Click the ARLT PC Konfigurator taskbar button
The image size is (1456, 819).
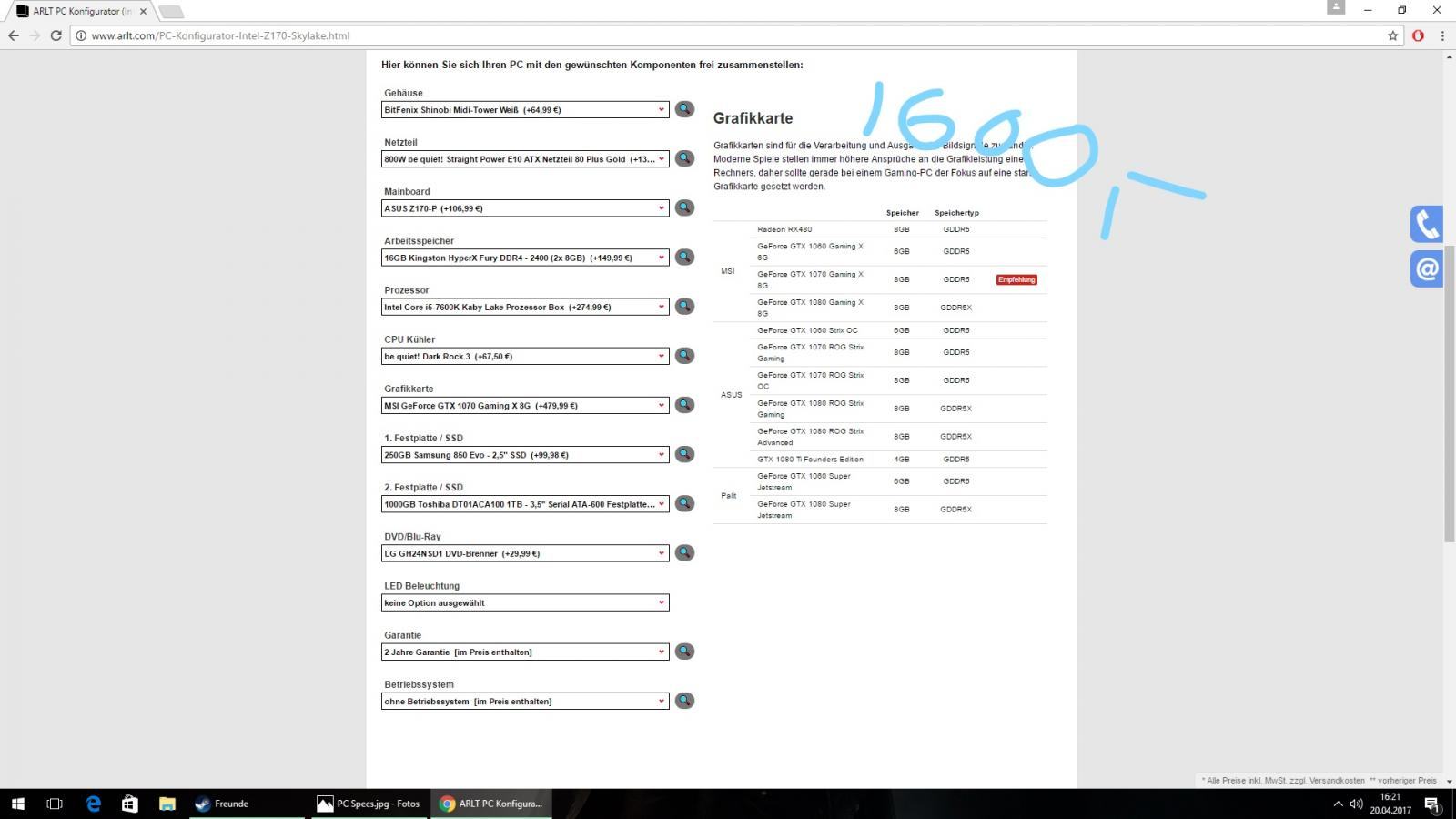[491, 804]
